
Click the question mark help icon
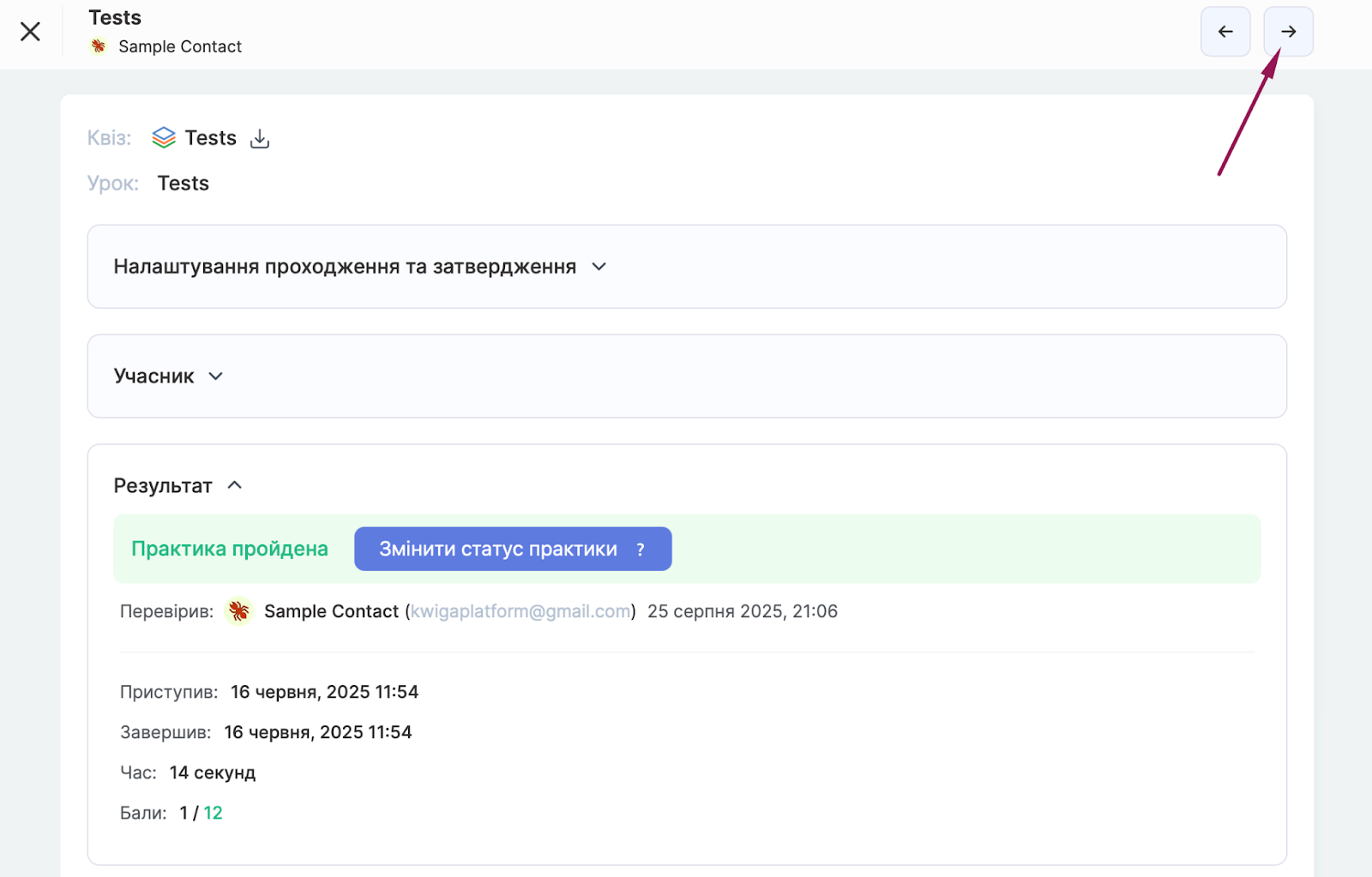click(x=641, y=550)
